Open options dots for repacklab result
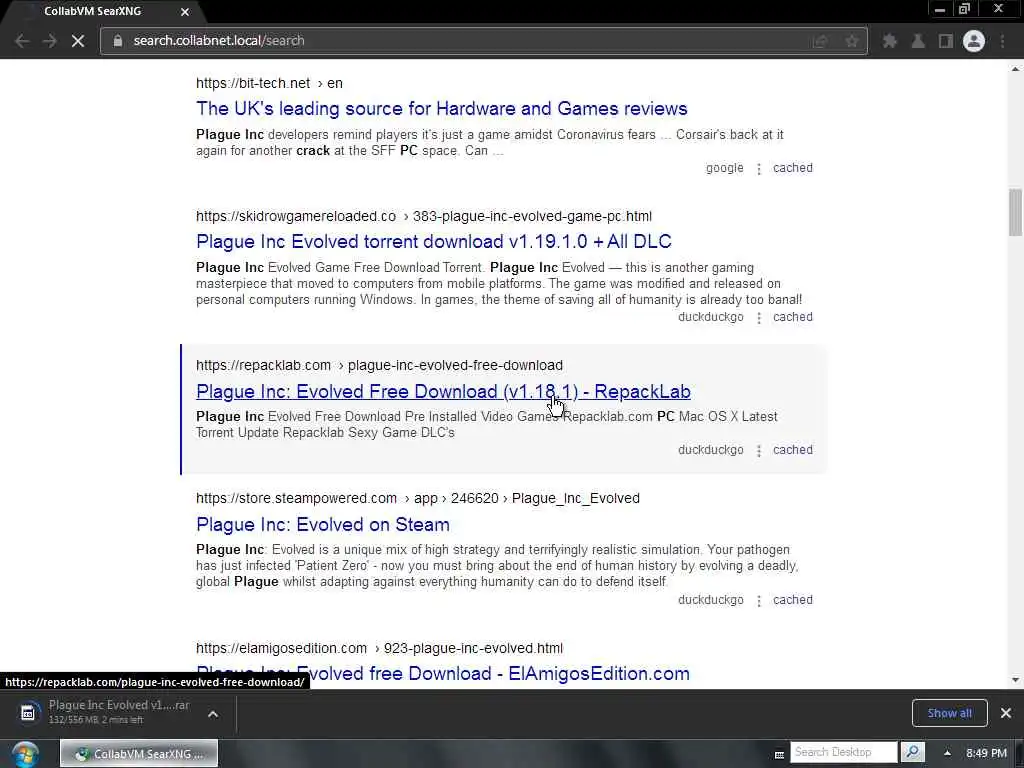Viewport: 1024px width, 768px height. (758, 451)
